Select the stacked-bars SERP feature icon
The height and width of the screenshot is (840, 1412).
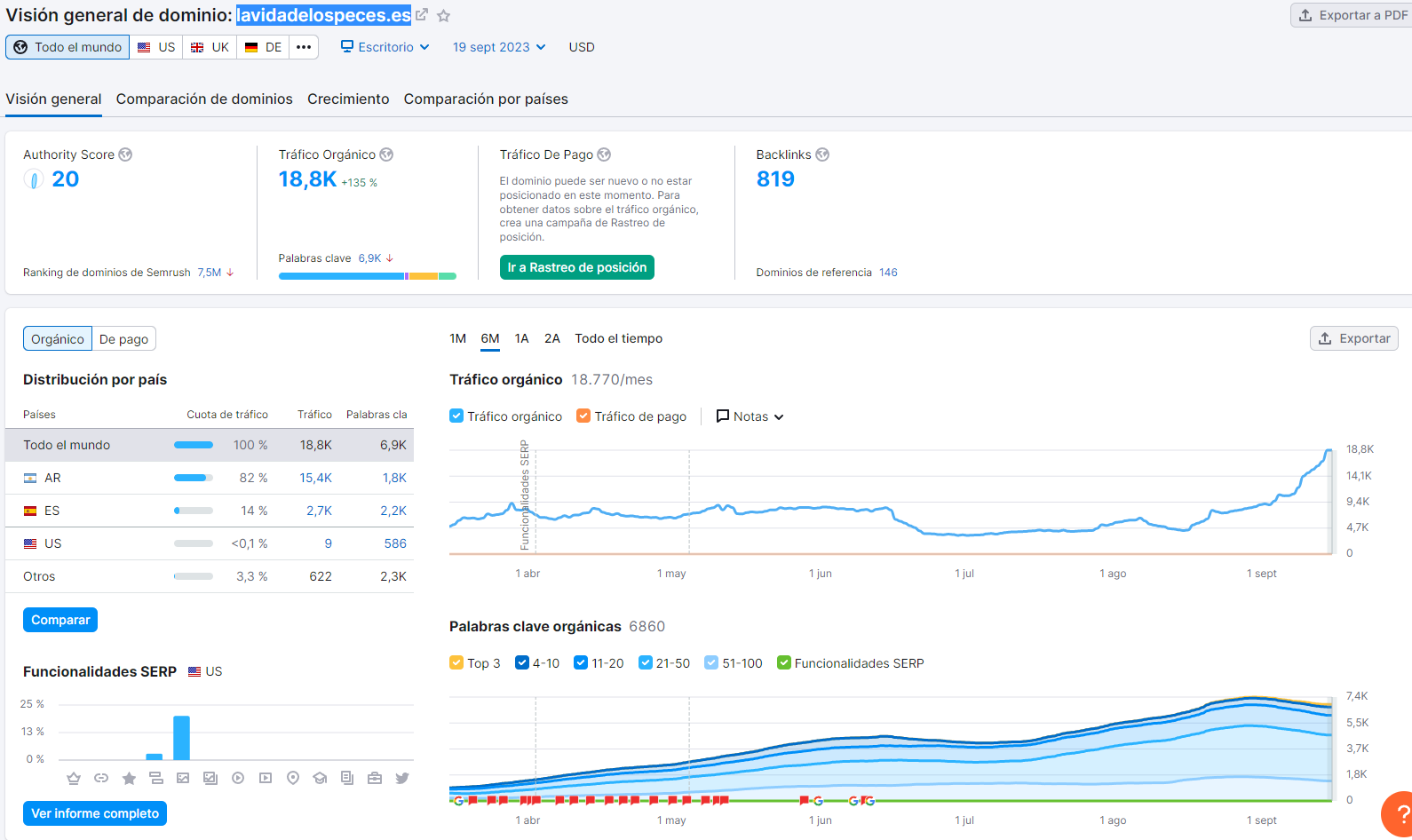(156, 778)
